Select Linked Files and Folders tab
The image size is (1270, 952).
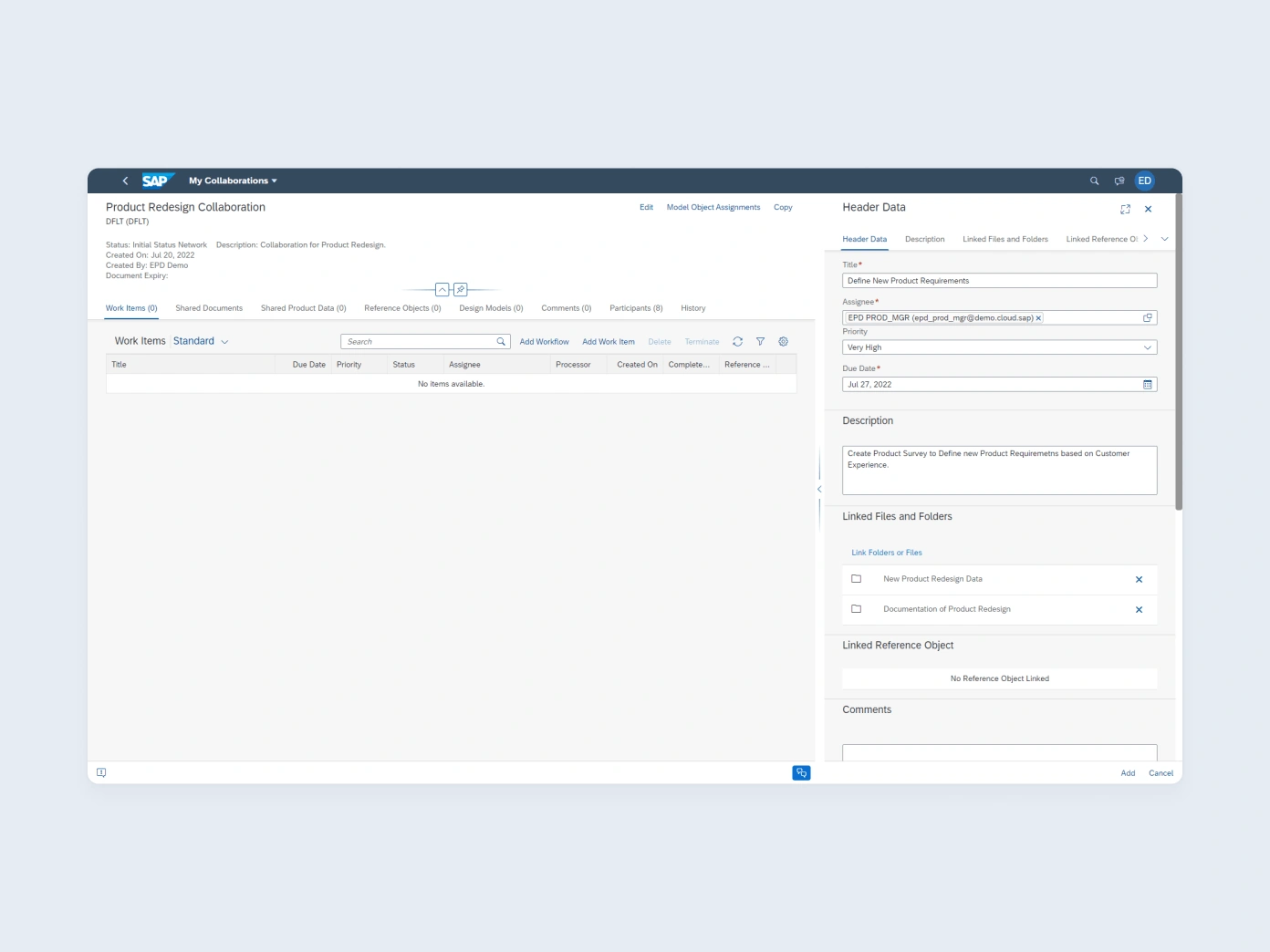tap(1005, 239)
